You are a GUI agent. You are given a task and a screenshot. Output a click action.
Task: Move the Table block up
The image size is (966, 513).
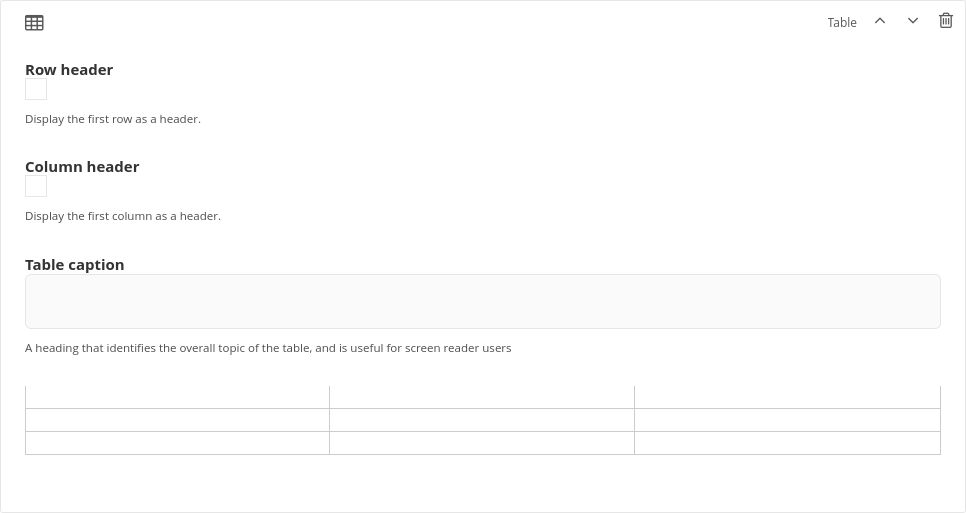coord(880,21)
